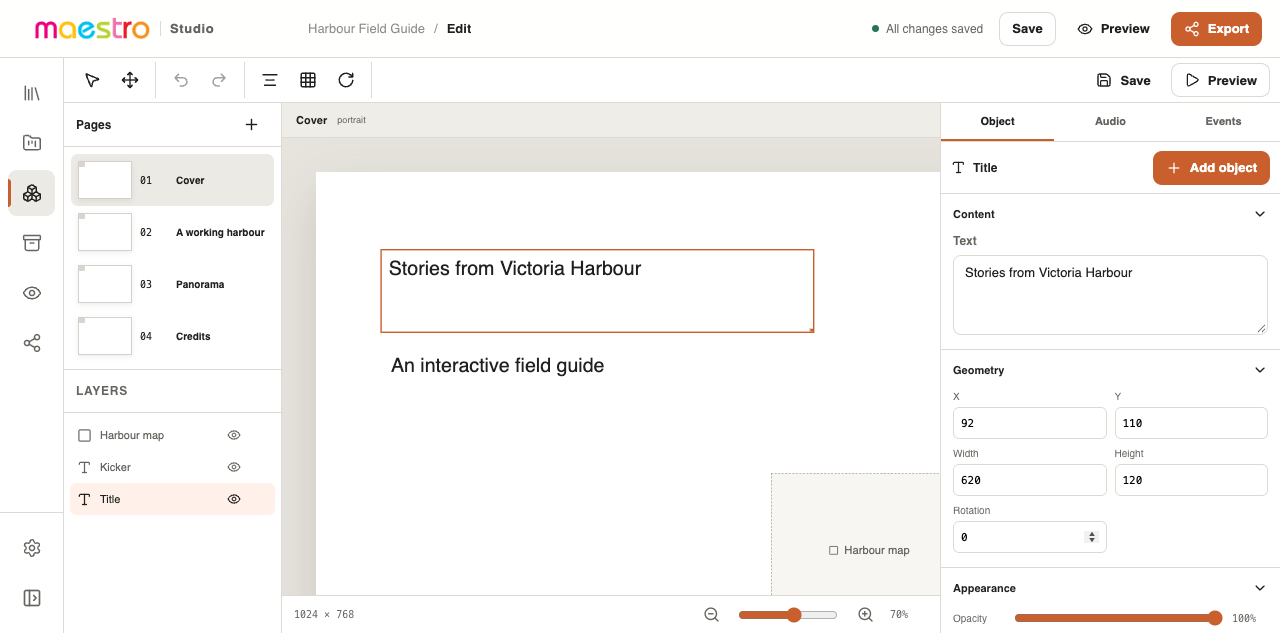The image size is (1280, 633).
Task: Hide the Harbour map layer
Action: [234, 435]
